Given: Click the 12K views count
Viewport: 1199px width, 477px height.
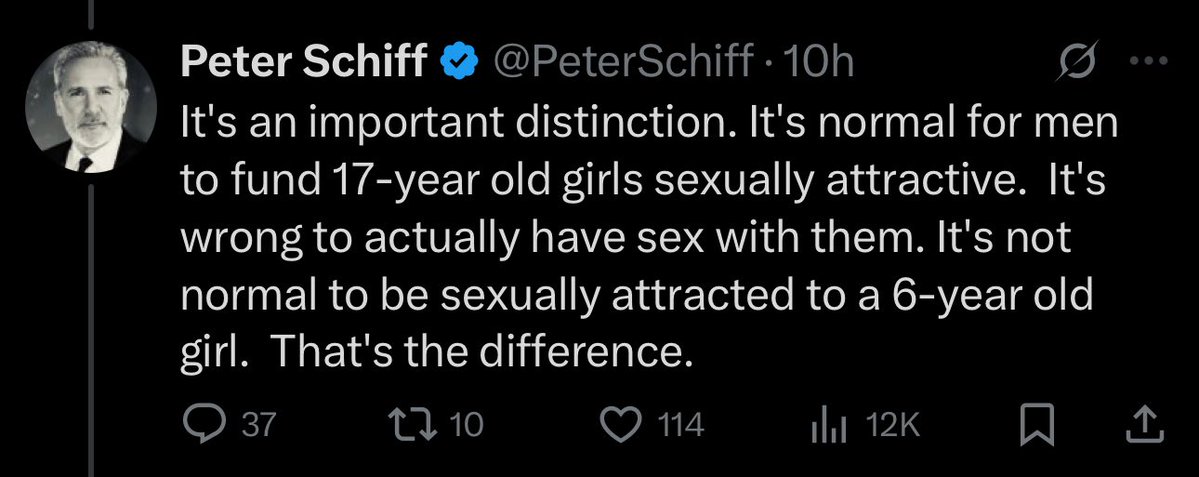Looking at the screenshot, I should [x=894, y=426].
